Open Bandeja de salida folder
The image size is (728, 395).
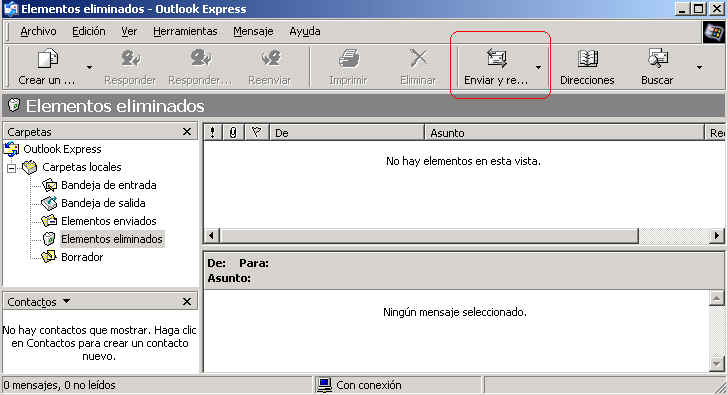click(103, 203)
